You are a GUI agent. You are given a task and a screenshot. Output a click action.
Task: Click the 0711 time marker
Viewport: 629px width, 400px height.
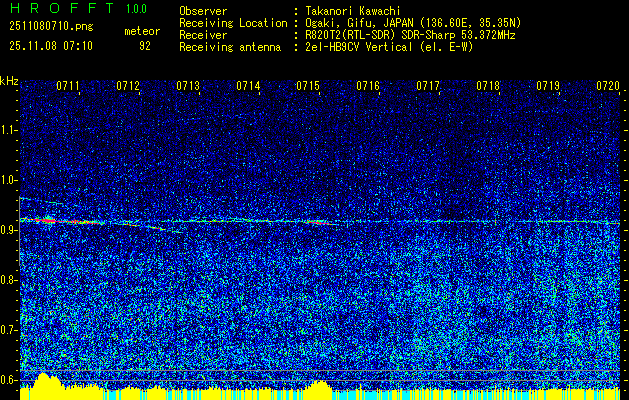(x=67, y=86)
